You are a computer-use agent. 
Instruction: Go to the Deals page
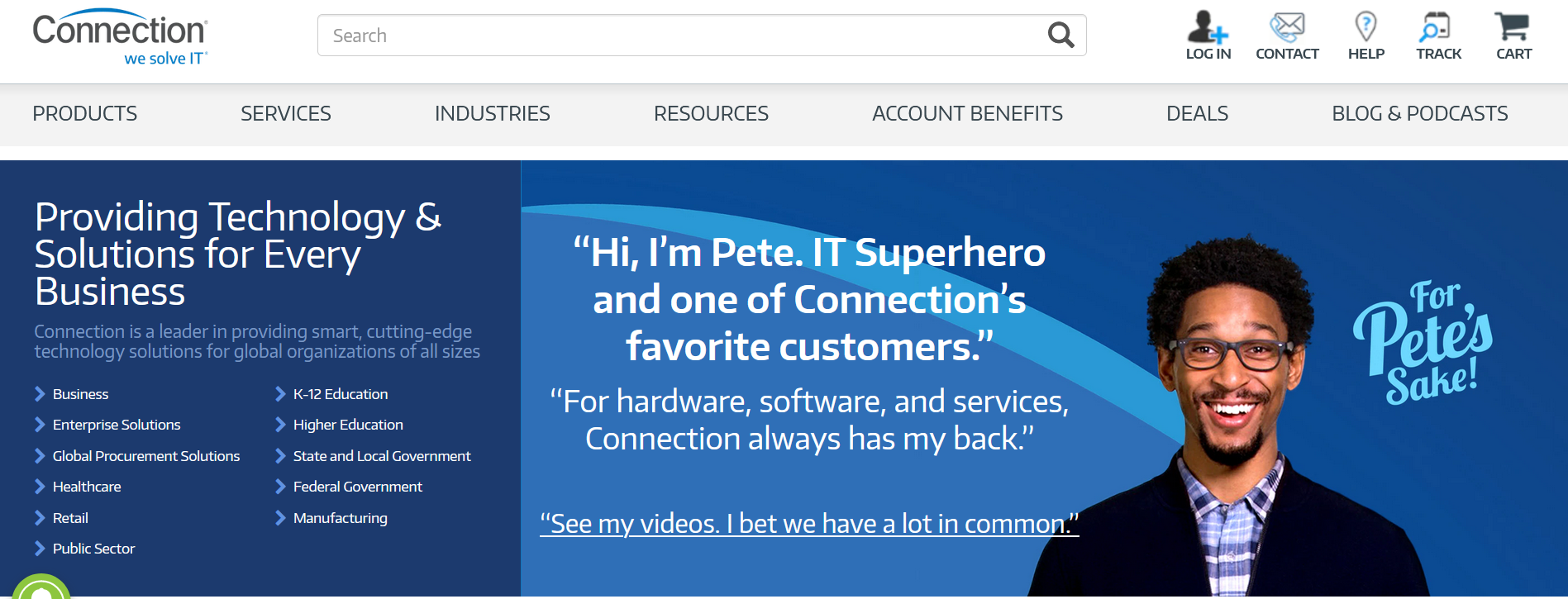pyautogui.click(x=1197, y=114)
